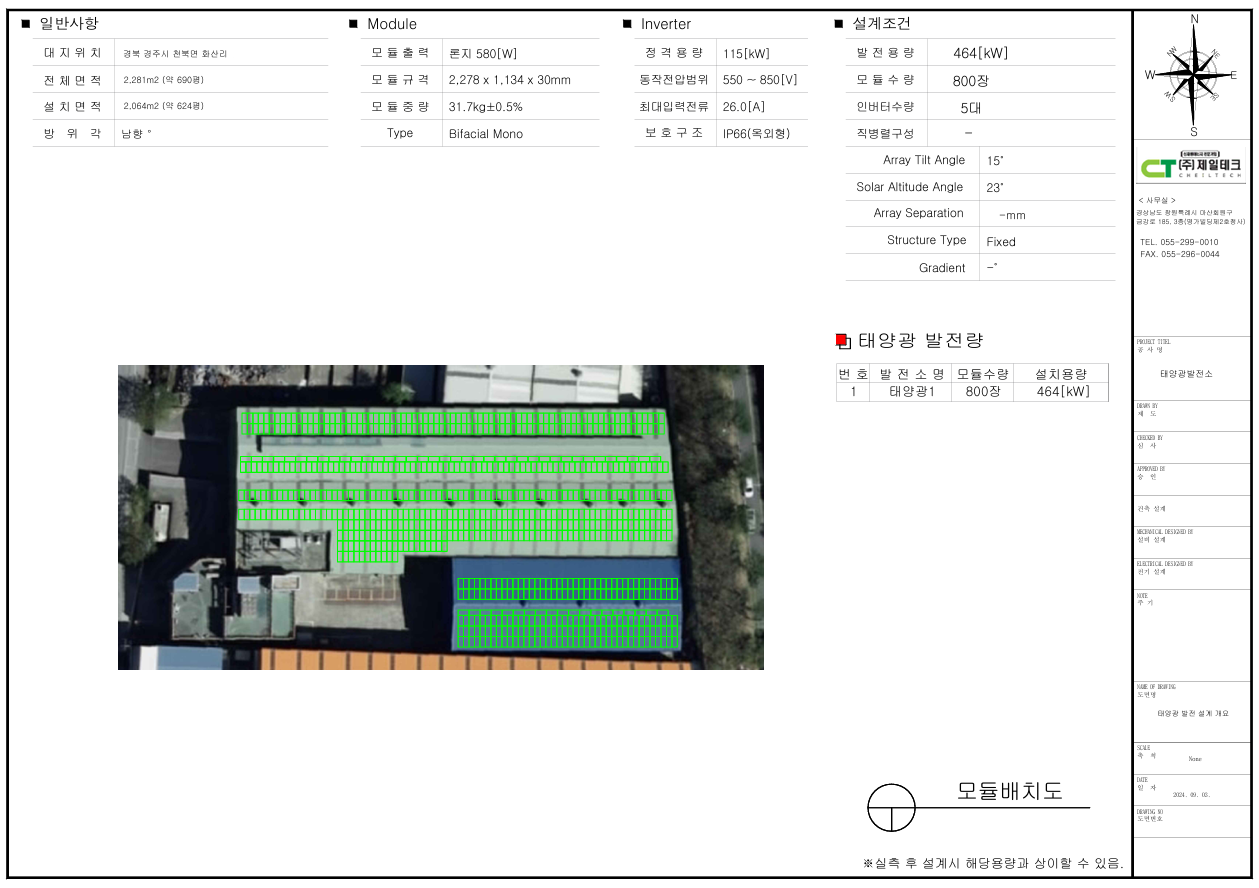This screenshot has width=1259, height=888.
Task: Click the 모듈배치도 drawing title
Action: 1009,791
